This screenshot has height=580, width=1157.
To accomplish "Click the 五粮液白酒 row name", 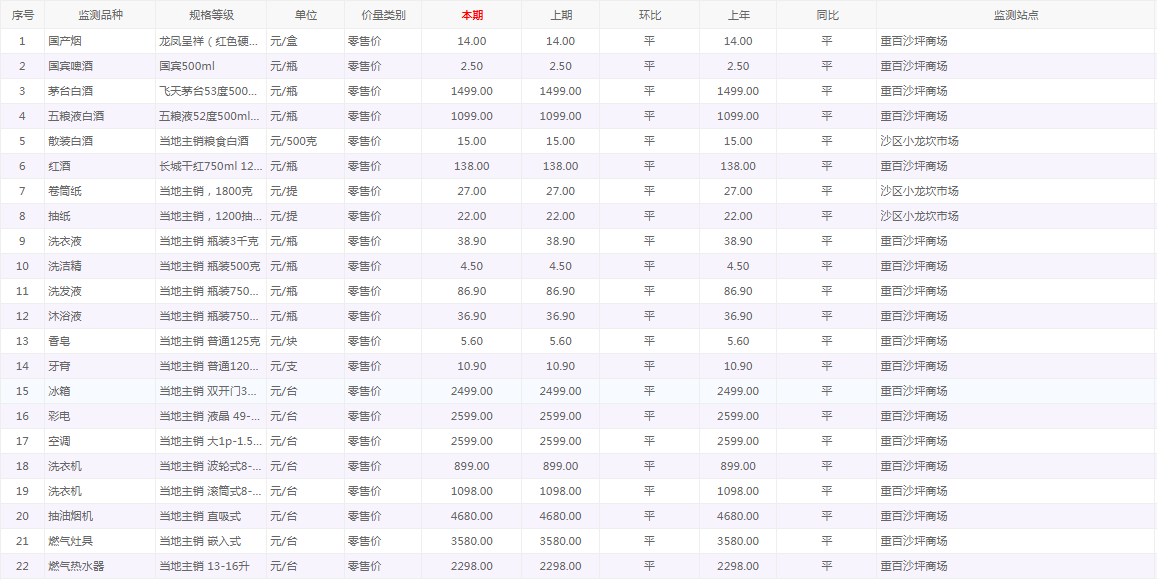I will pyautogui.click(x=76, y=116).
